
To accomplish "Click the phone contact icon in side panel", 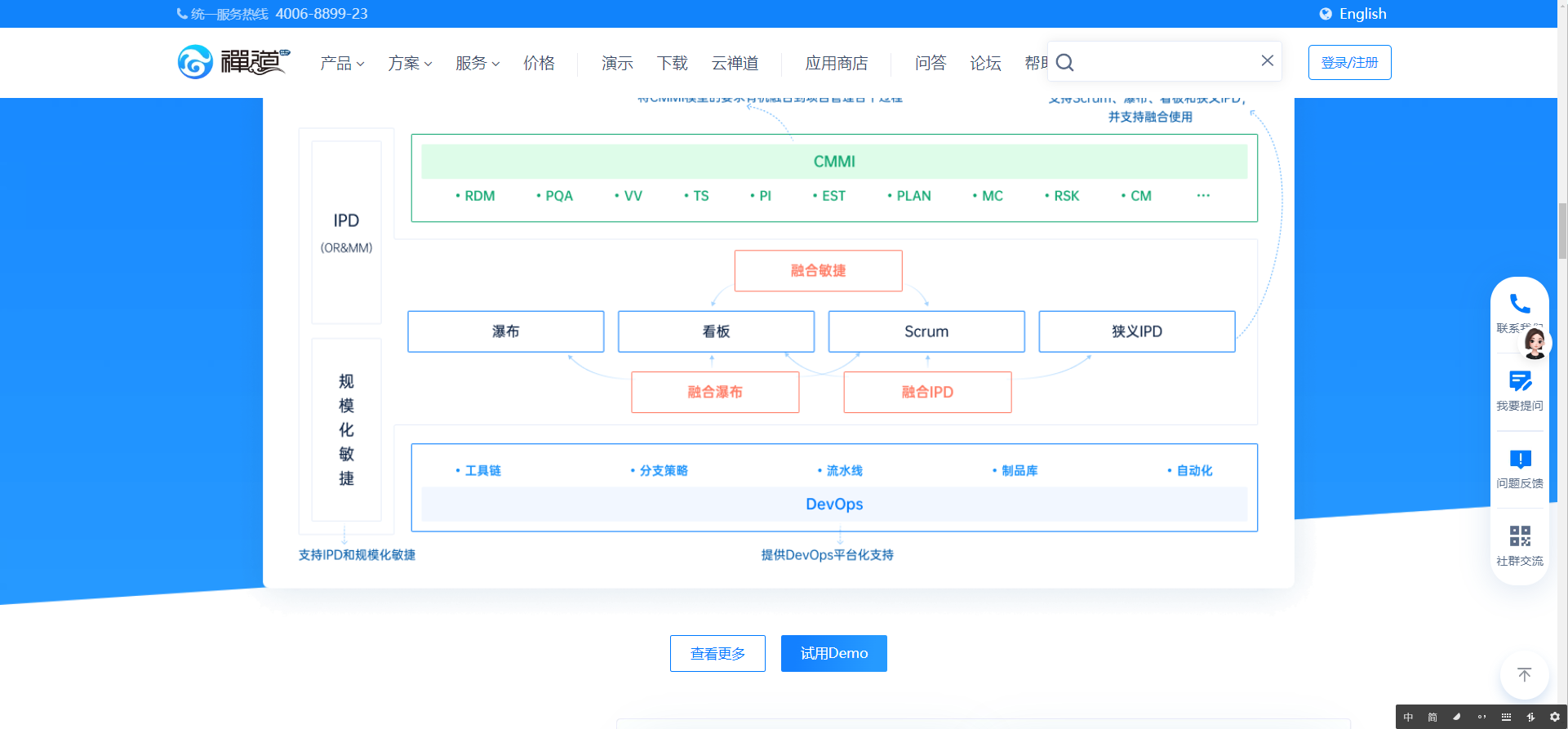I will coord(1519,304).
